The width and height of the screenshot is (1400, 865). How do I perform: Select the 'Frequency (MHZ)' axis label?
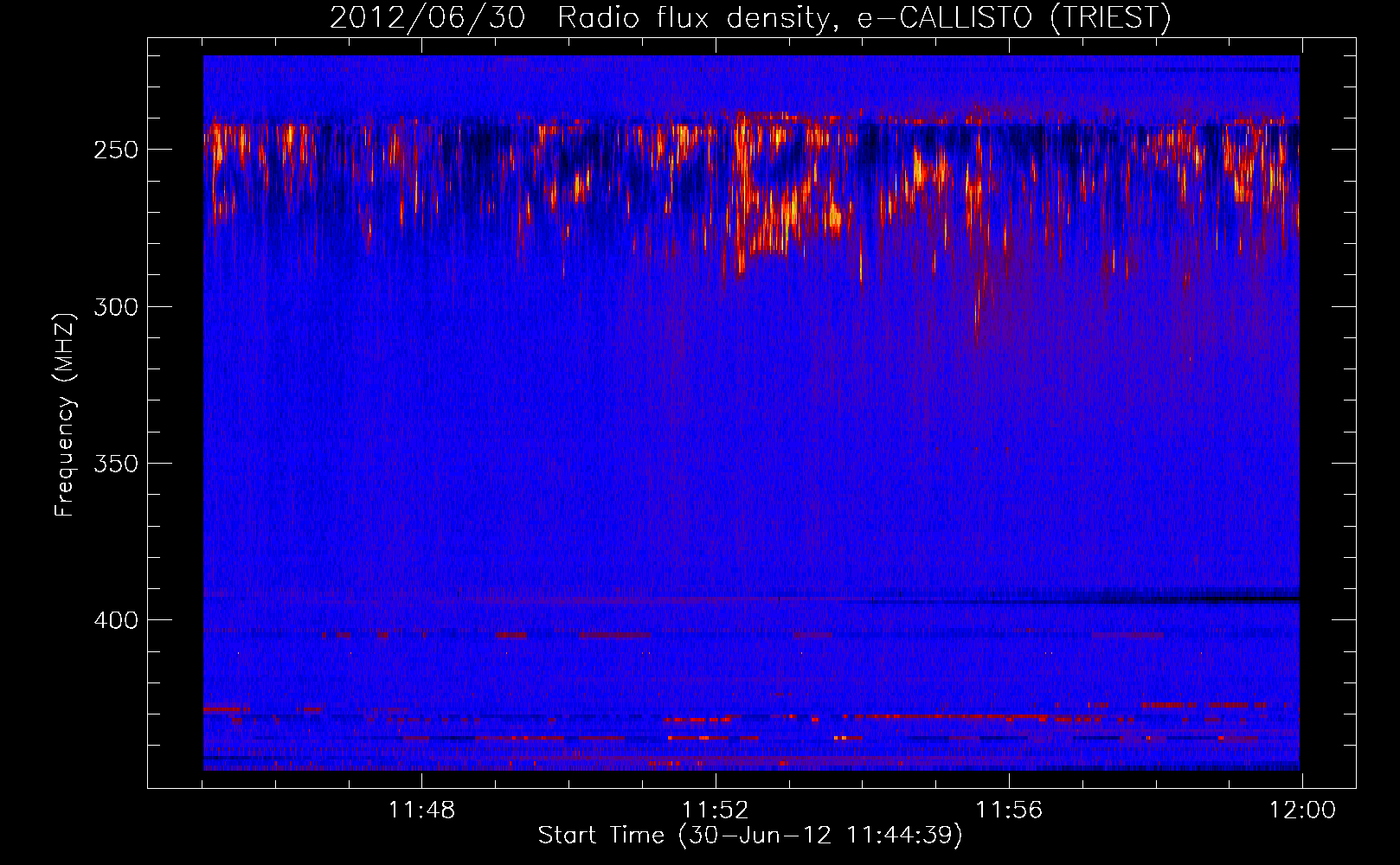(x=65, y=415)
